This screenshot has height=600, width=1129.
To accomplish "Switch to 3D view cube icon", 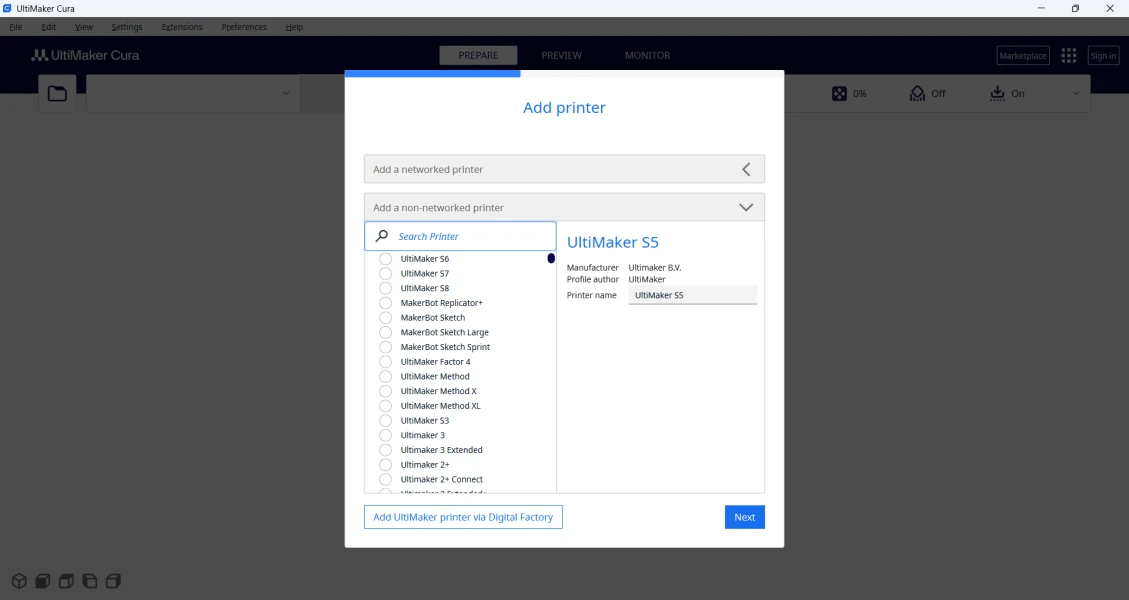I will (x=18, y=581).
